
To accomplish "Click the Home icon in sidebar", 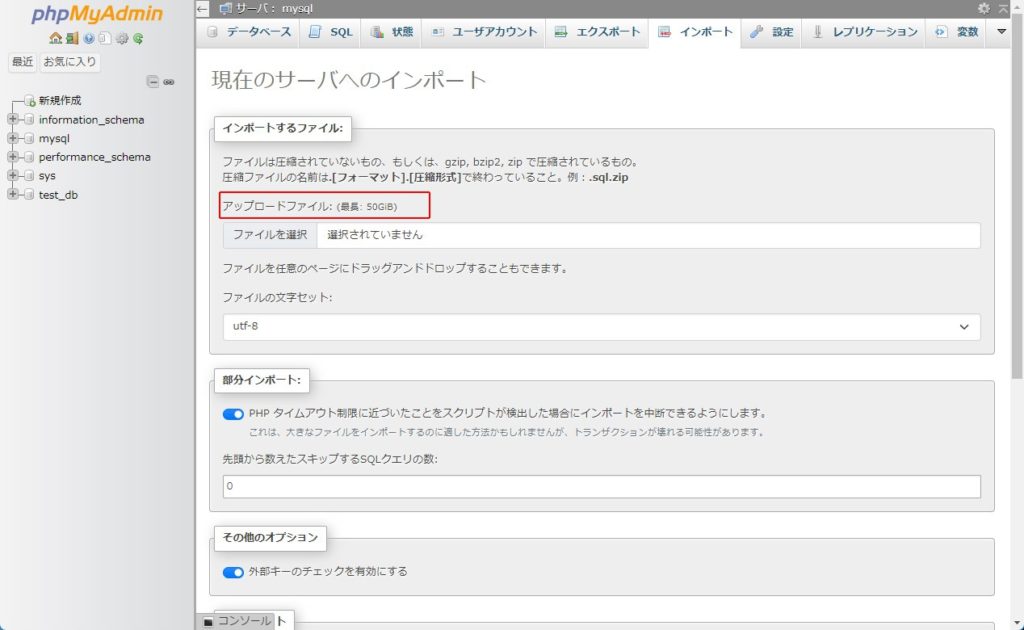I will point(55,39).
